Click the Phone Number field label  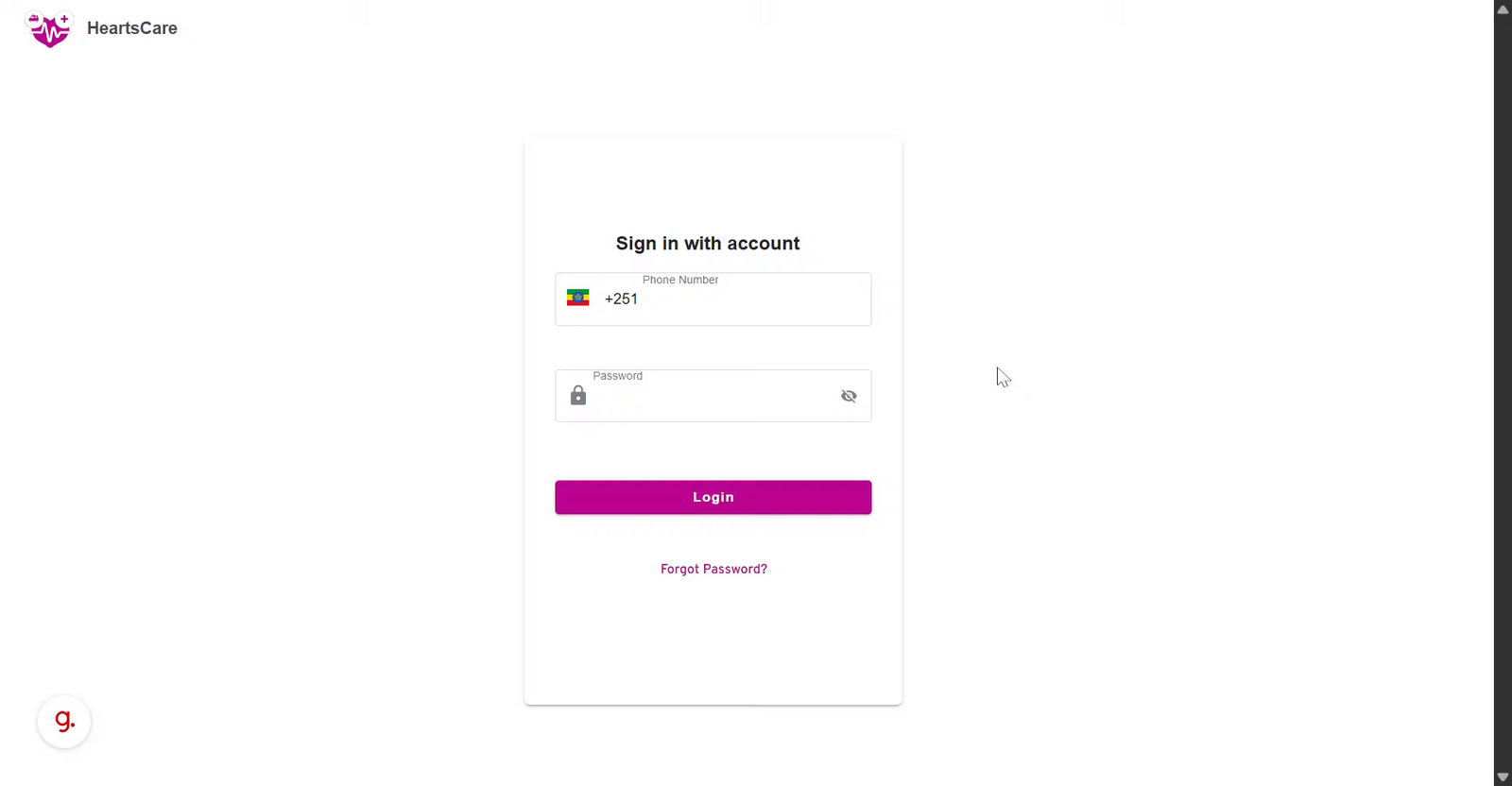680,280
